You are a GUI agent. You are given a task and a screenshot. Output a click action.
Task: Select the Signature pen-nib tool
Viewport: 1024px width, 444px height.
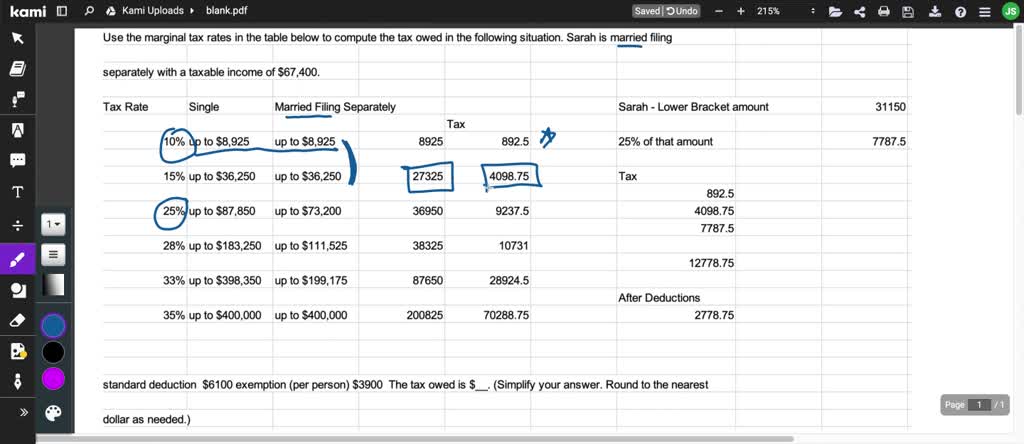click(x=18, y=381)
